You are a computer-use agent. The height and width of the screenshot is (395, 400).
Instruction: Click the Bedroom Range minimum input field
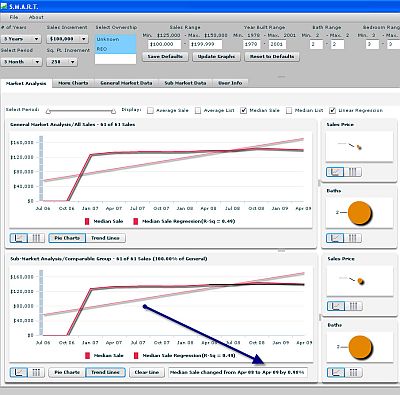[372, 44]
